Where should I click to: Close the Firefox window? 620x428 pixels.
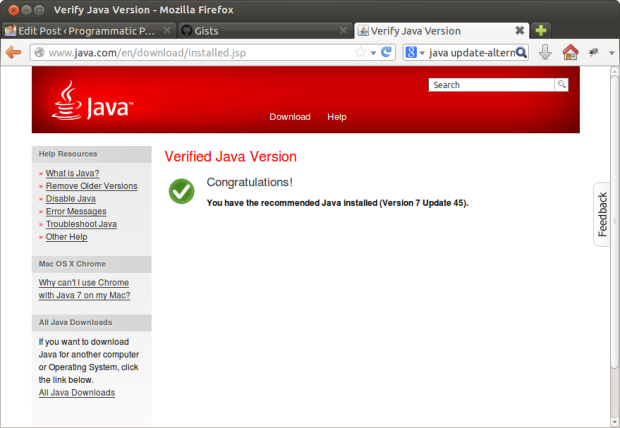[x=13, y=10]
